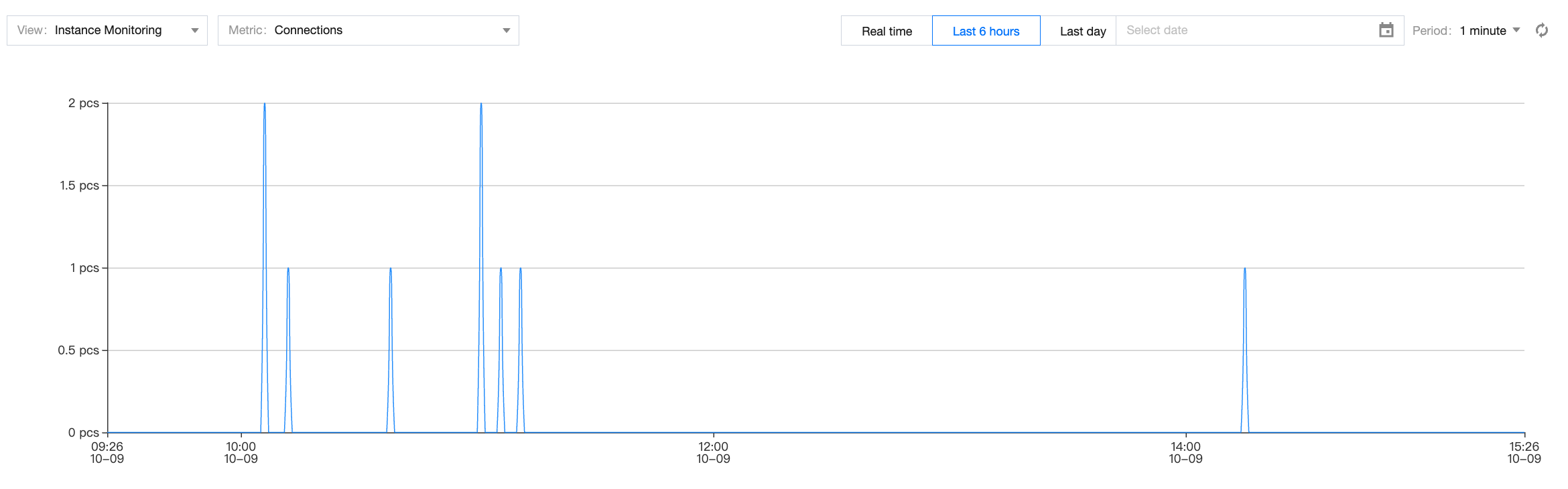The image size is (1568, 489).
Task: Expand the Period dropdown arrow
Action: point(1516,30)
